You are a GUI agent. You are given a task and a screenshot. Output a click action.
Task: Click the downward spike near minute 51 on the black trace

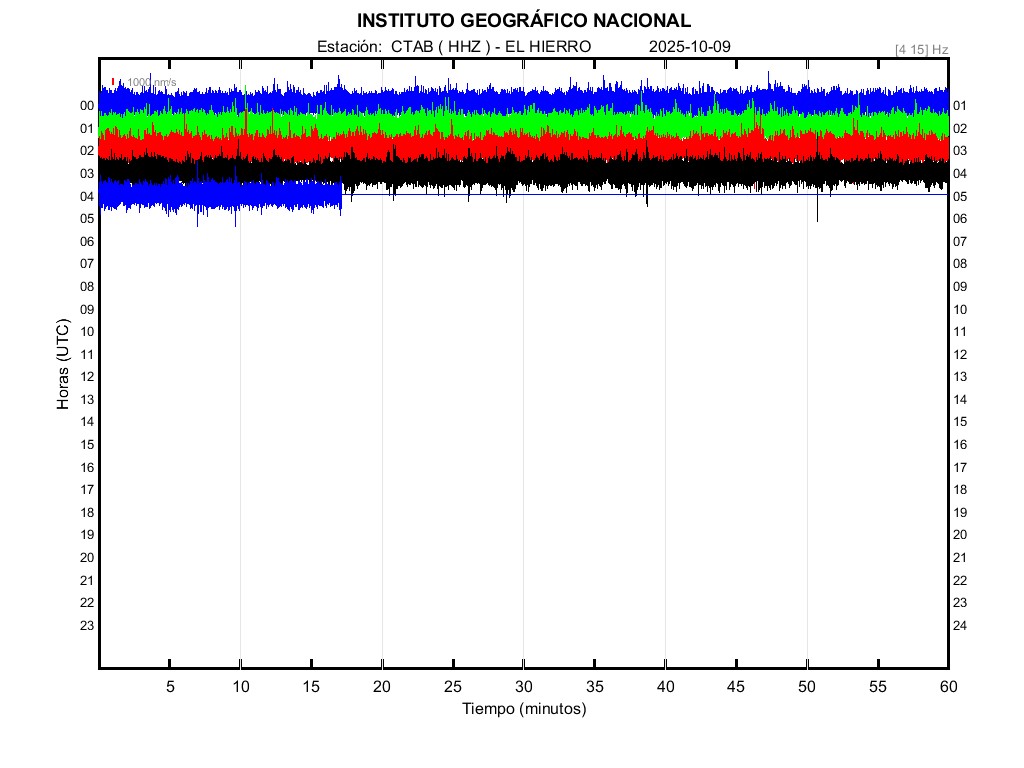817,212
